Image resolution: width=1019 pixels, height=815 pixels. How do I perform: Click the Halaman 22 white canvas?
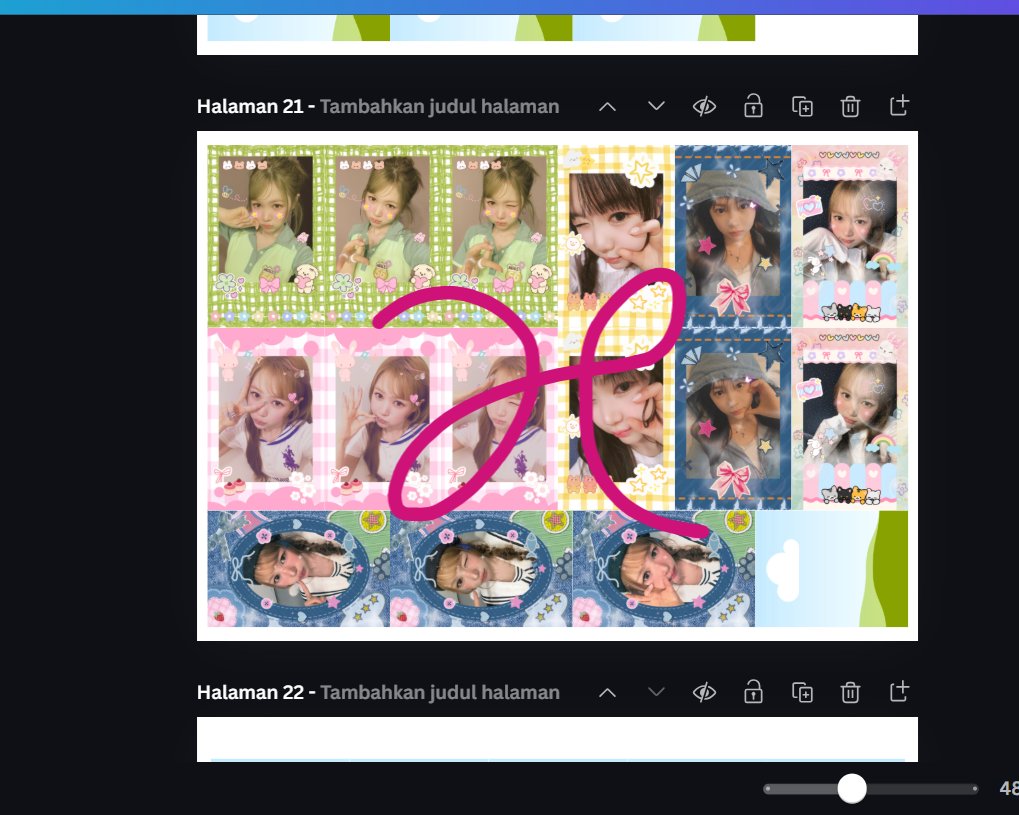(557, 739)
